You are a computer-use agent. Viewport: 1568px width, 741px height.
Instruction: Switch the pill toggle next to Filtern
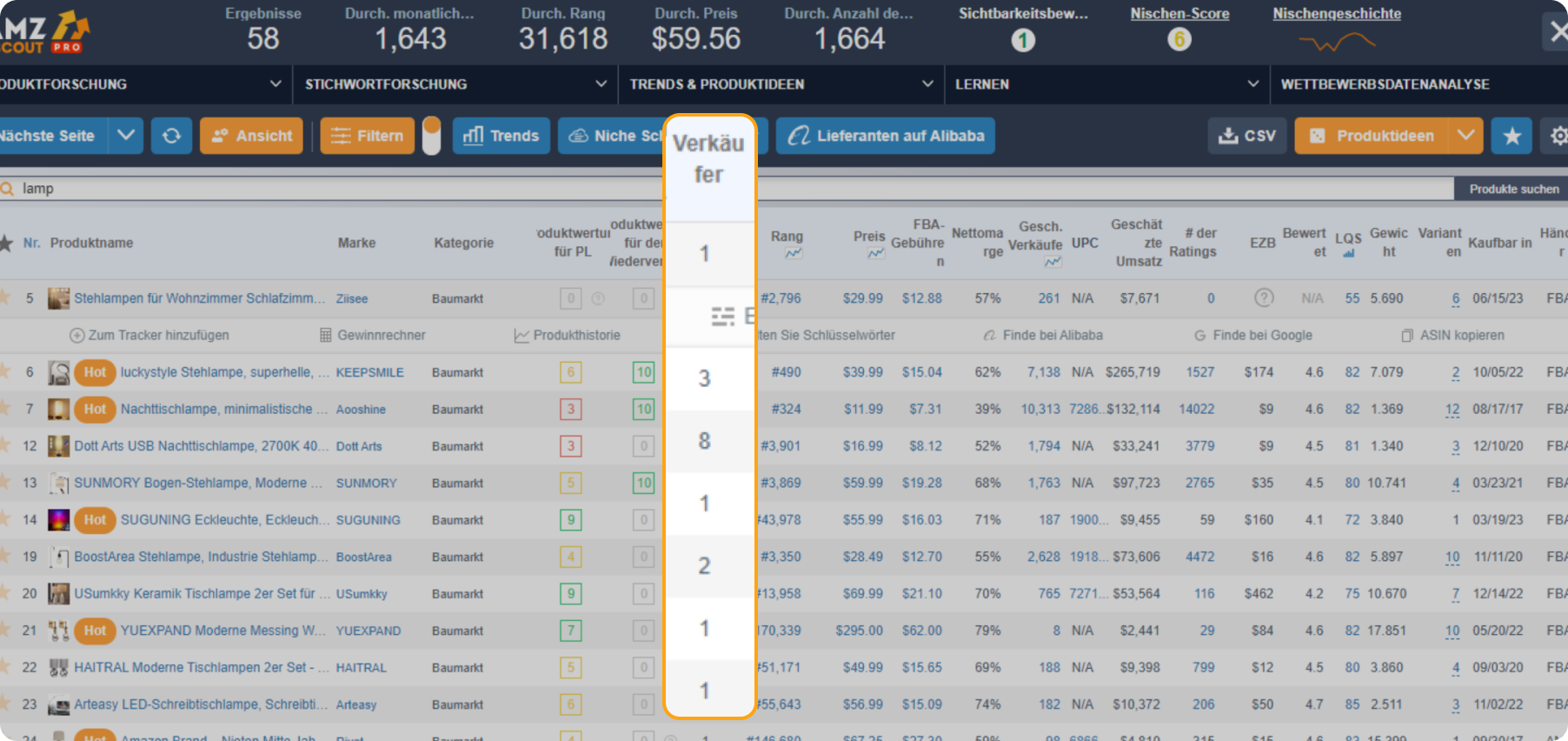431,136
